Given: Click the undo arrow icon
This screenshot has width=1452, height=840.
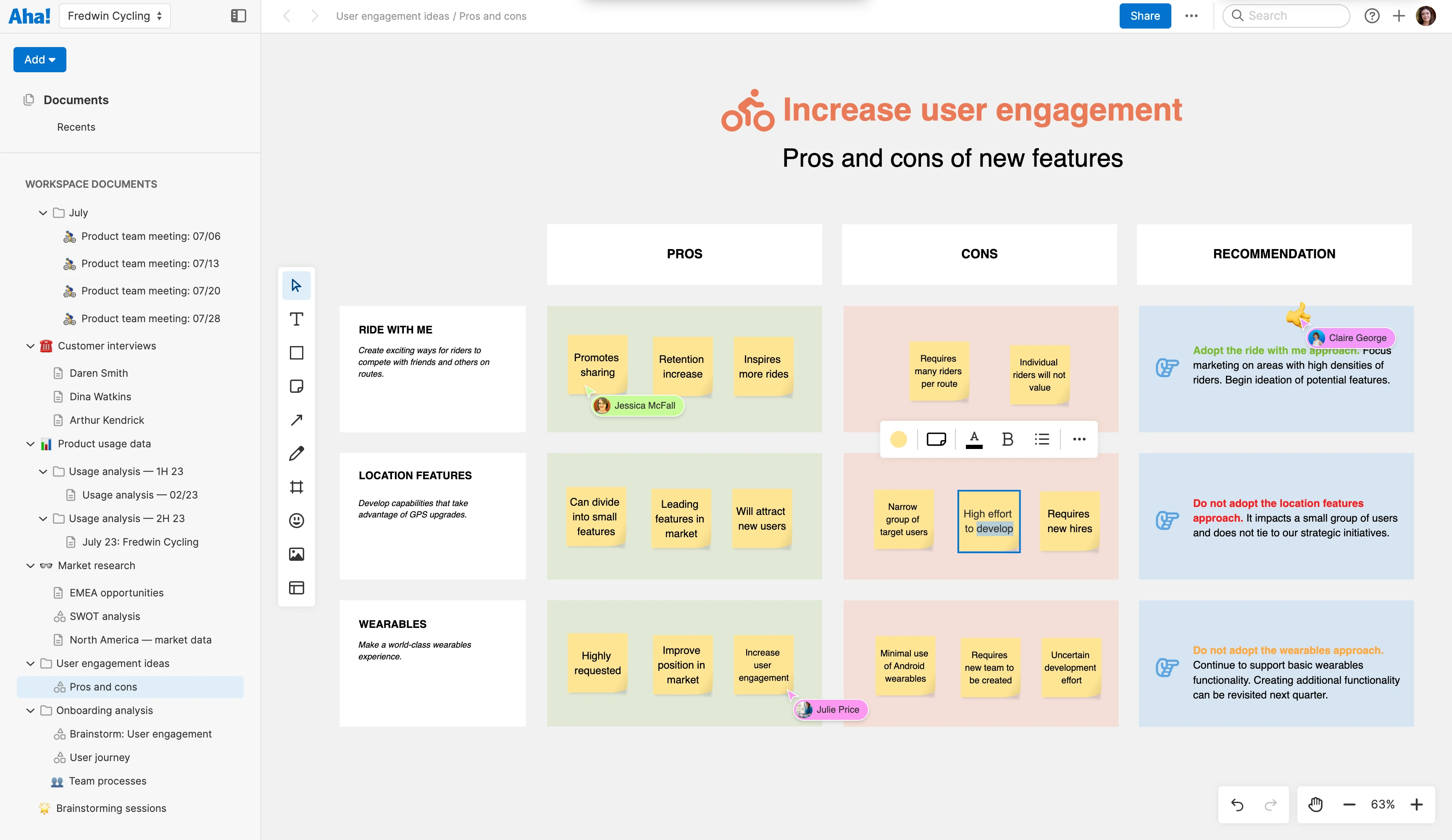Looking at the screenshot, I should 1236,804.
